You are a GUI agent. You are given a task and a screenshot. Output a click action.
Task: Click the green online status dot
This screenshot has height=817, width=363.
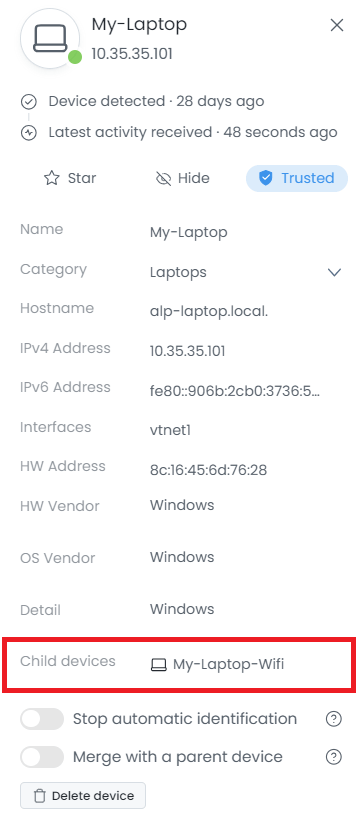(x=75, y=57)
